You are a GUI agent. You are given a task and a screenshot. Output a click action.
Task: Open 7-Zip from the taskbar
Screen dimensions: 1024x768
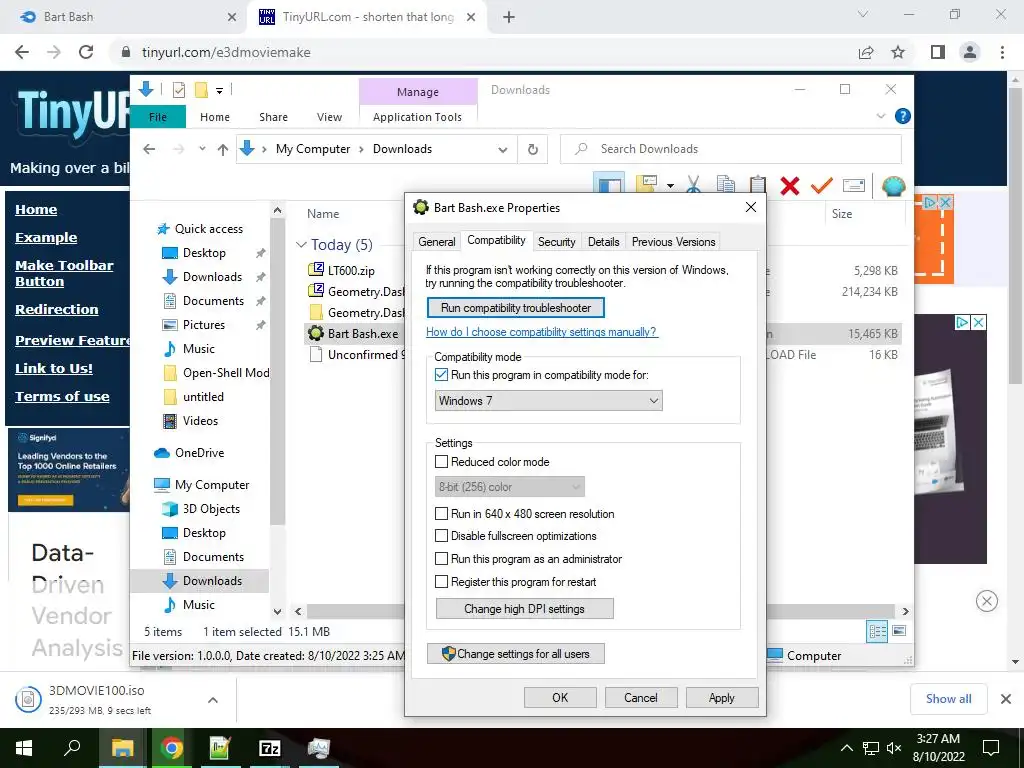pyautogui.click(x=270, y=748)
